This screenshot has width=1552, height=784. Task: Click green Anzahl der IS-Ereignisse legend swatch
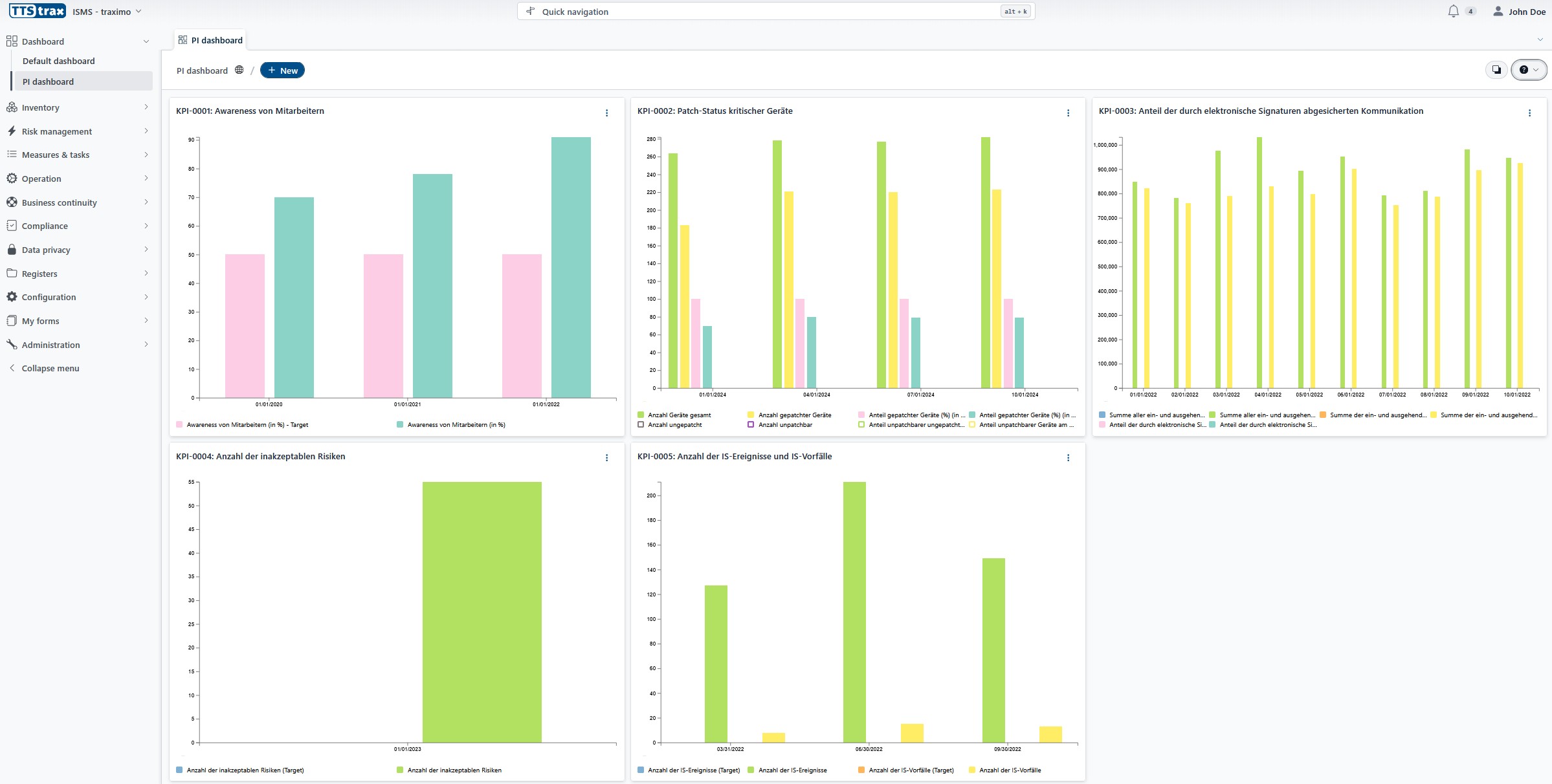751,770
